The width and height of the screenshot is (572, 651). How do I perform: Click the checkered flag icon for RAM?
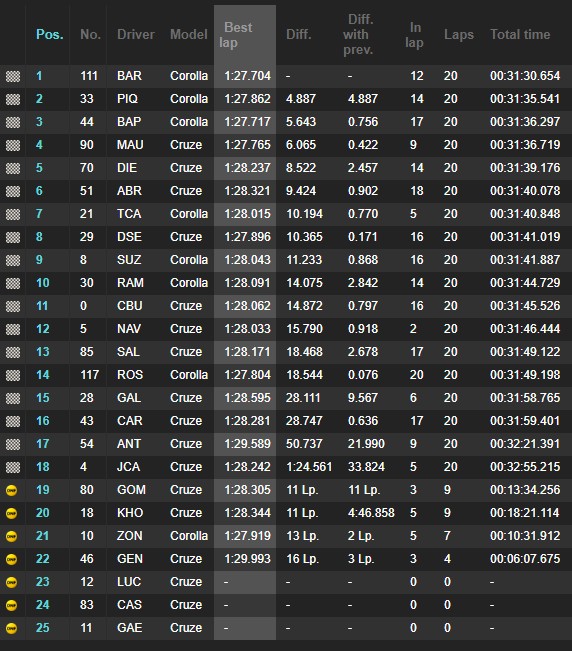[12, 283]
